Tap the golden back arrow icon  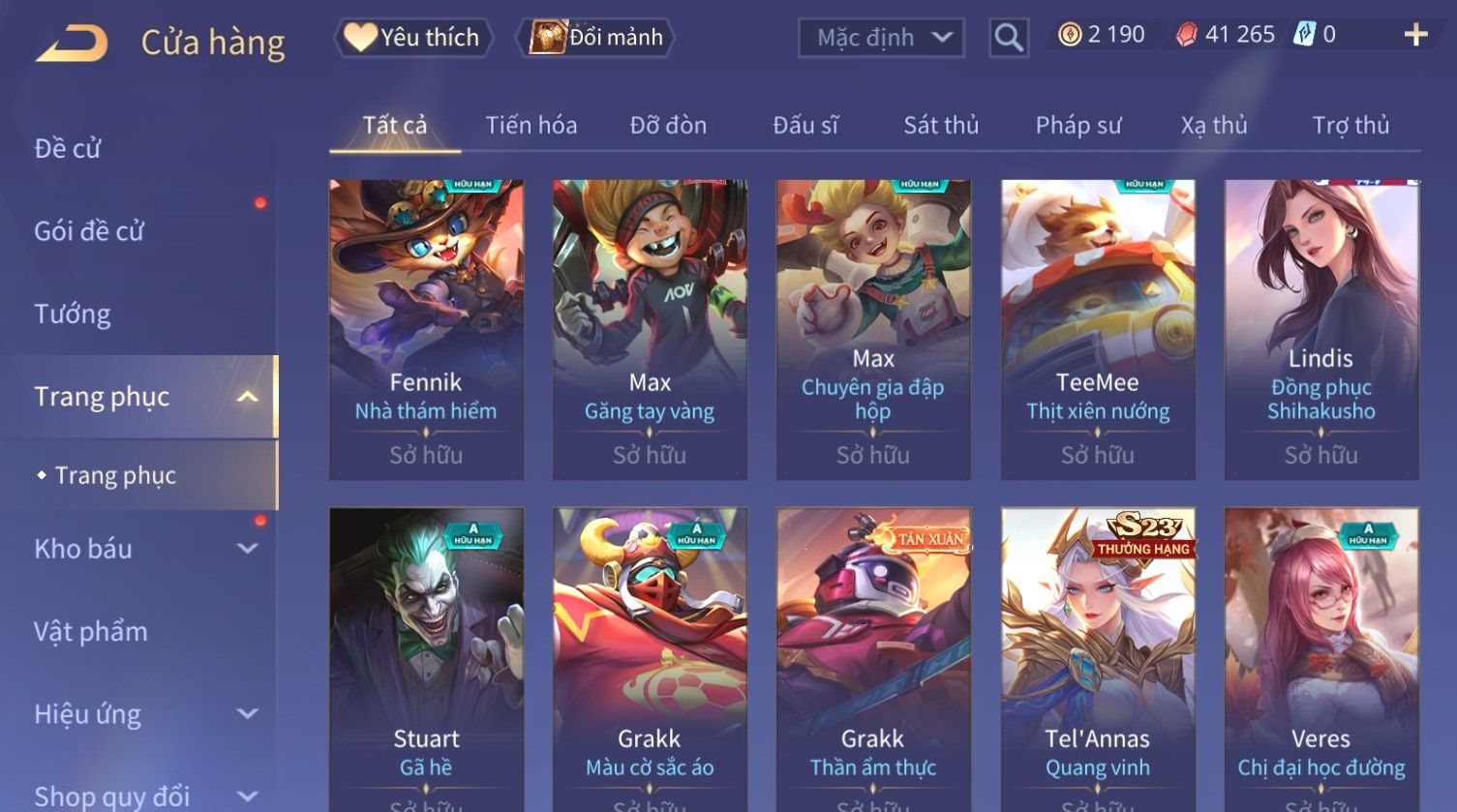[x=72, y=43]
